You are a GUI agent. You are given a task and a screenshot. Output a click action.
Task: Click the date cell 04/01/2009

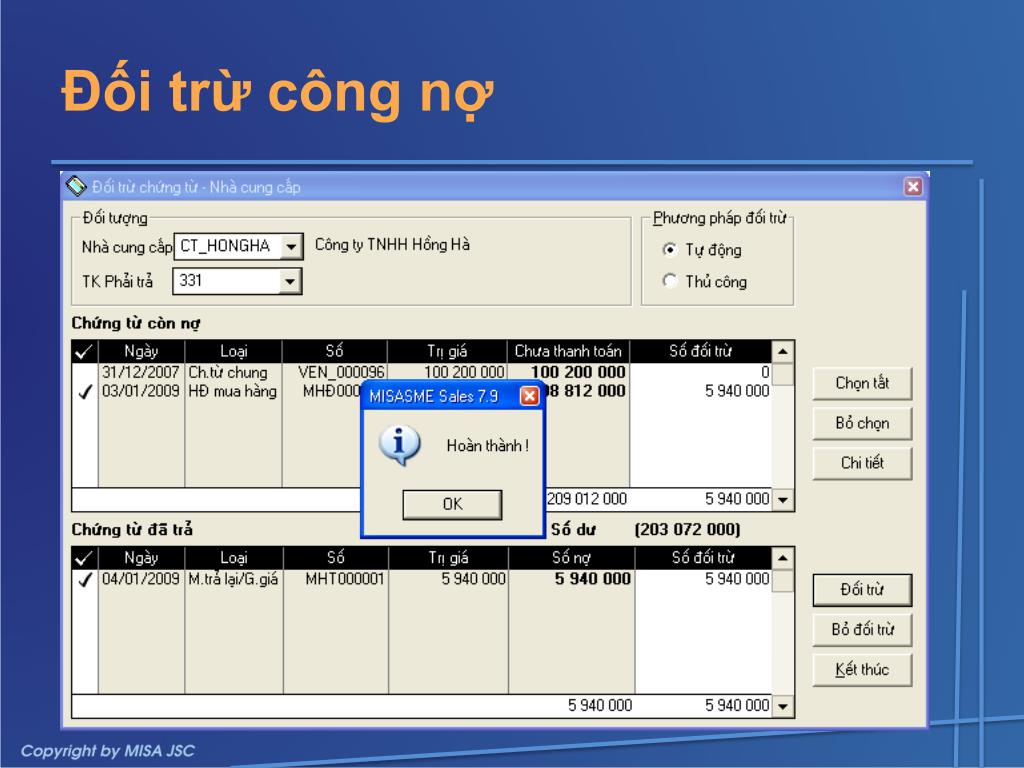coord(140,579)
